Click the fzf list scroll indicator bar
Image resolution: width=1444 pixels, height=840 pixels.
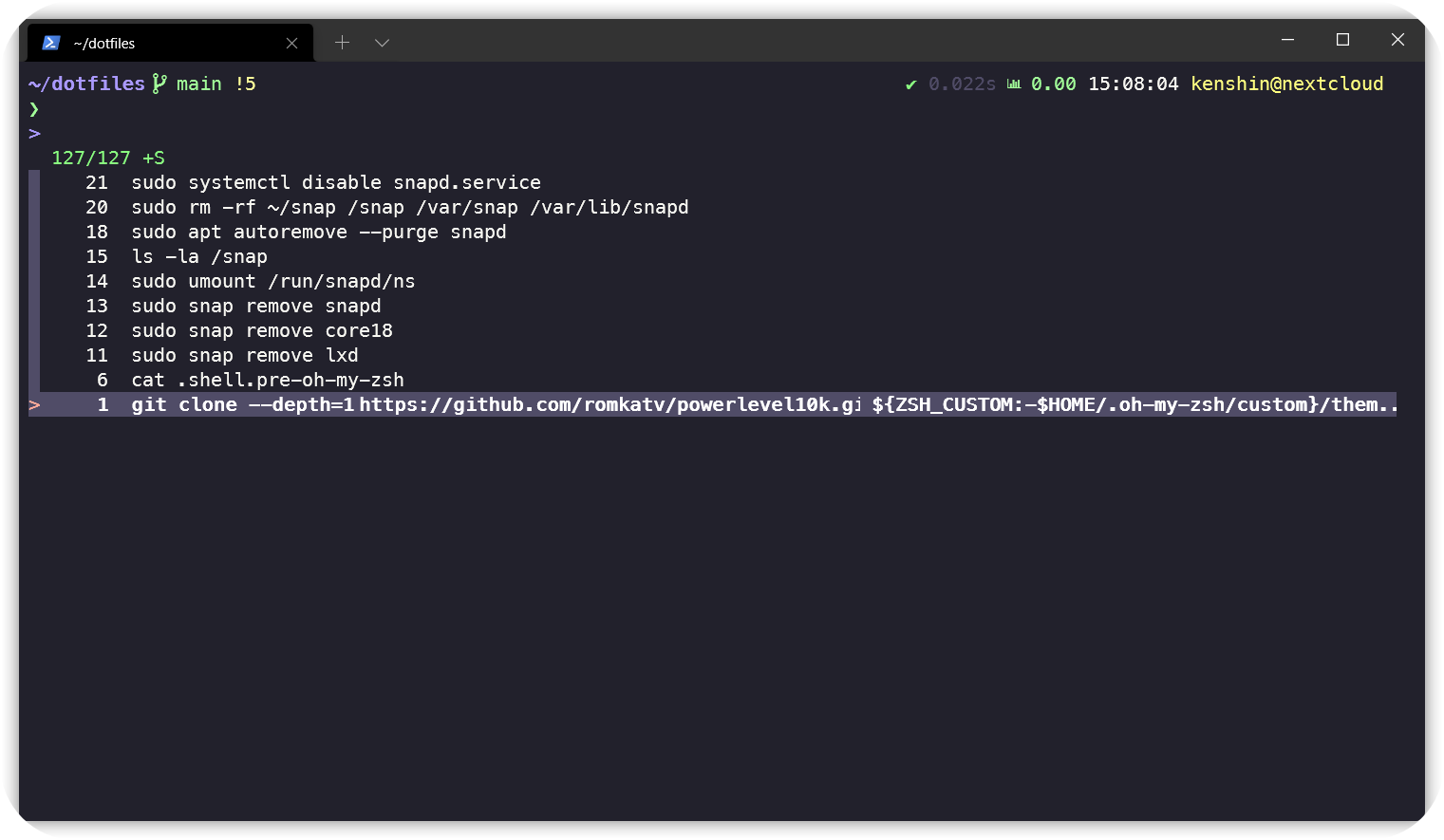pos(34,281)
